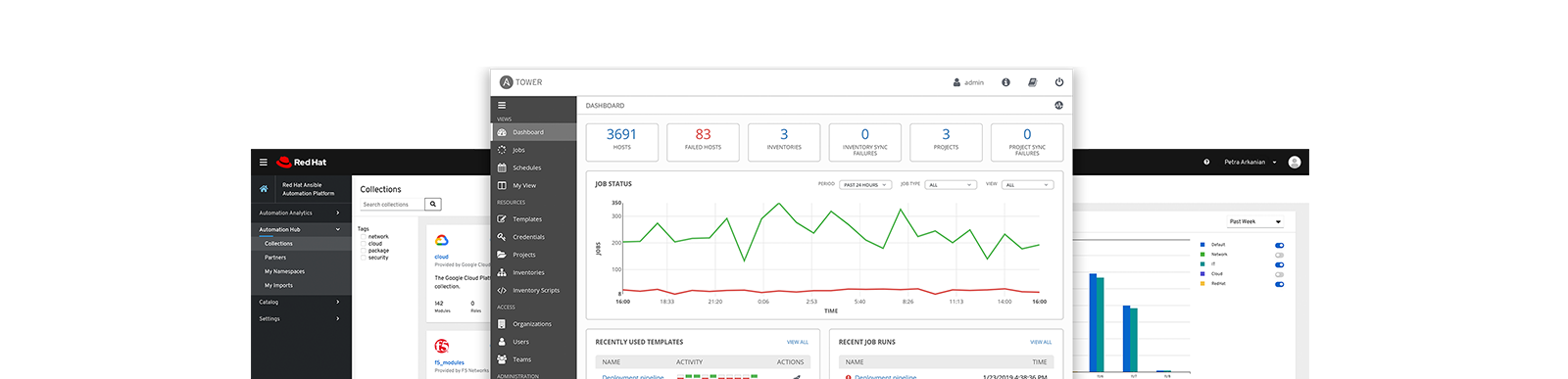Open My Imports menu item
1568x379 pixels.
click(x=301, y=285)
